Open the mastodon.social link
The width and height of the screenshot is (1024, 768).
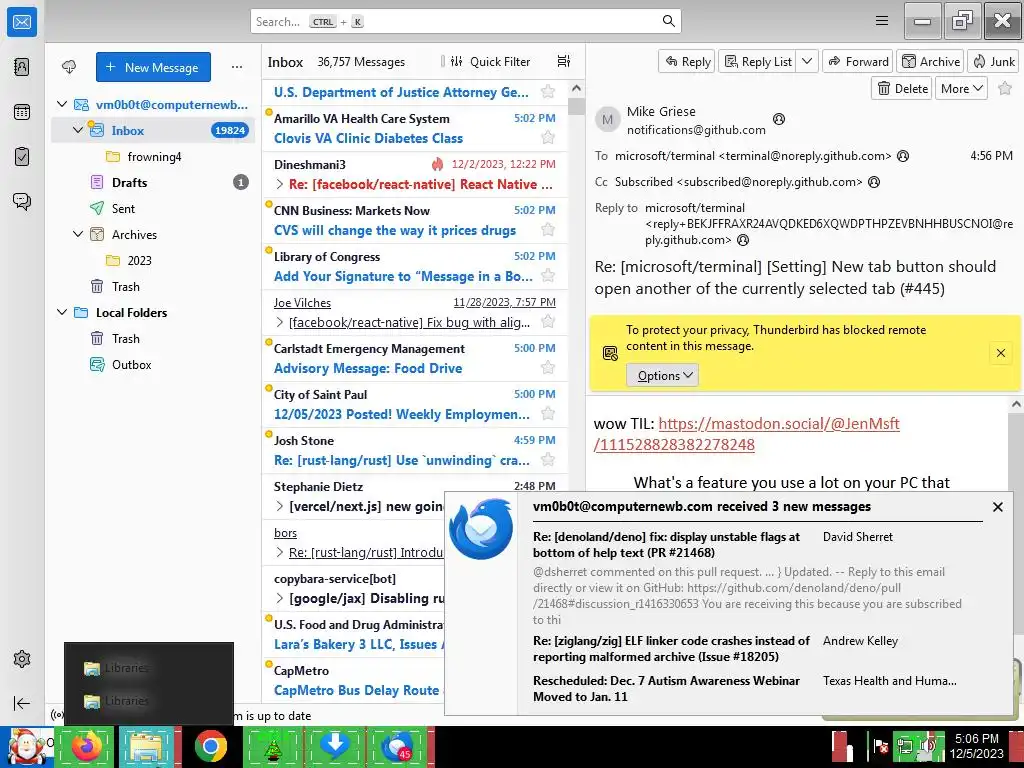coord(746,434)
